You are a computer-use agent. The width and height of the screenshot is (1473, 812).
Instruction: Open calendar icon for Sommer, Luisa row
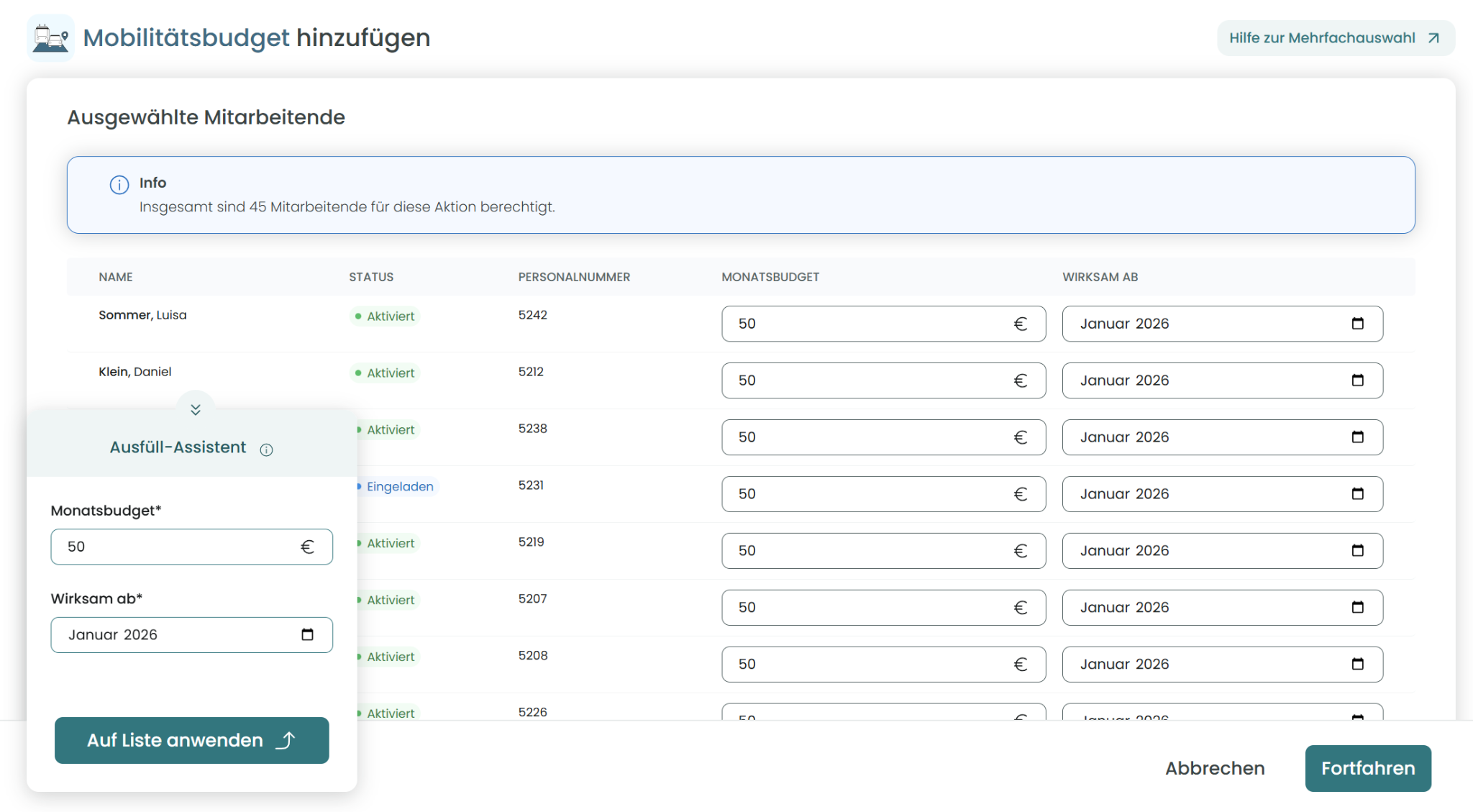1357,324
